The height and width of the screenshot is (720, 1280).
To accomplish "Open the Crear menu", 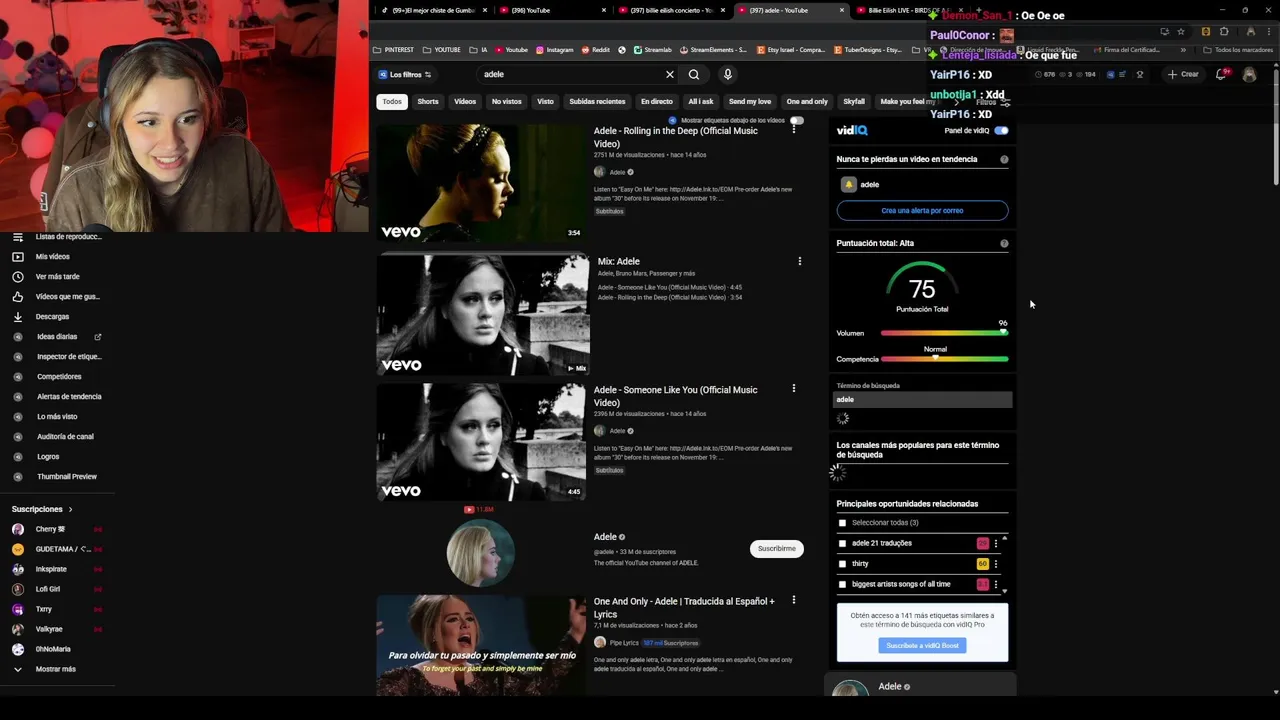I will pyautogui.click(x=1183, y=74).
